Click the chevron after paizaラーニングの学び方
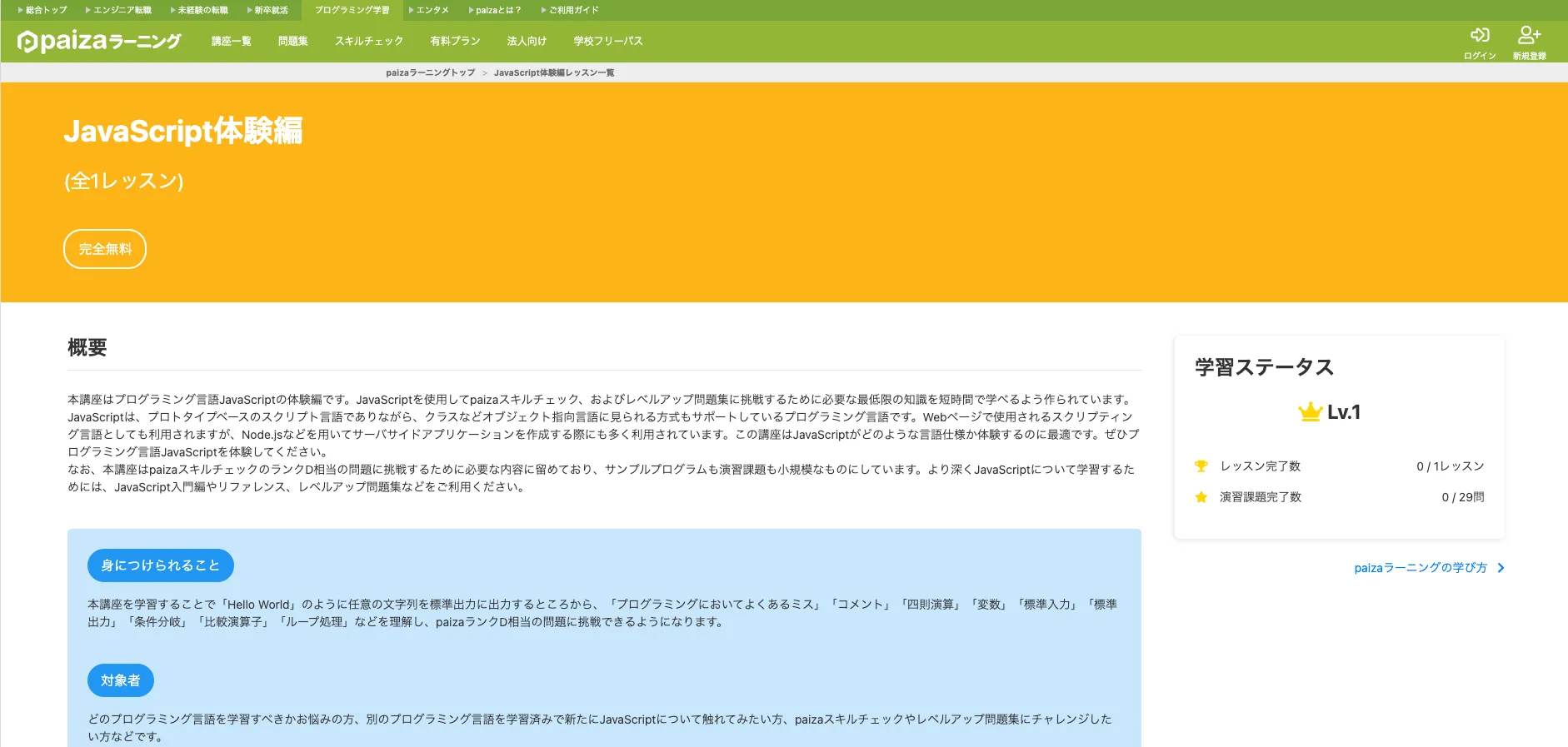The width and height of the screenshot is (1568, 747). click(x=1501, y=568)
